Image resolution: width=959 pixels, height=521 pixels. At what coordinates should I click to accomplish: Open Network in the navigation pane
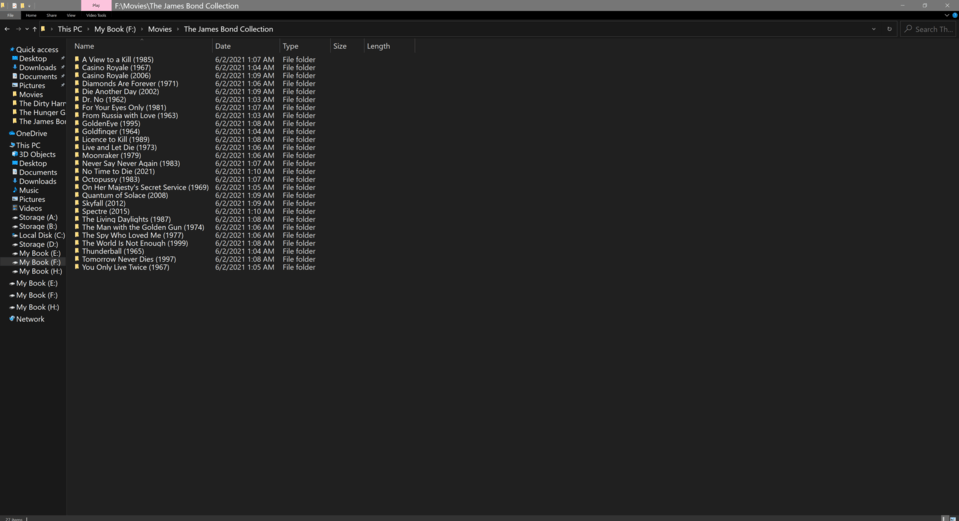click(30, 319)
